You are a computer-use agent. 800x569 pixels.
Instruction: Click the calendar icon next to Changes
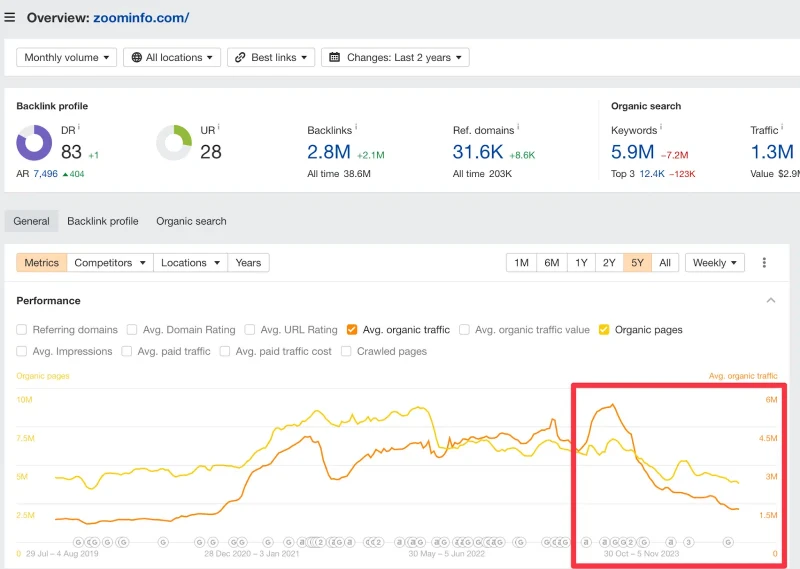[x=334, y=57]
